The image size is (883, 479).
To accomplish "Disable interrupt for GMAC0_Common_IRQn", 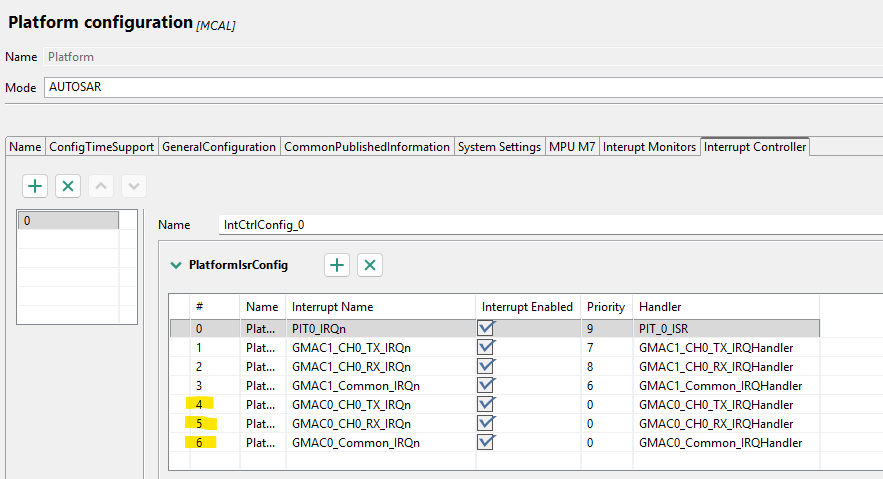I will tap(486, 442).
